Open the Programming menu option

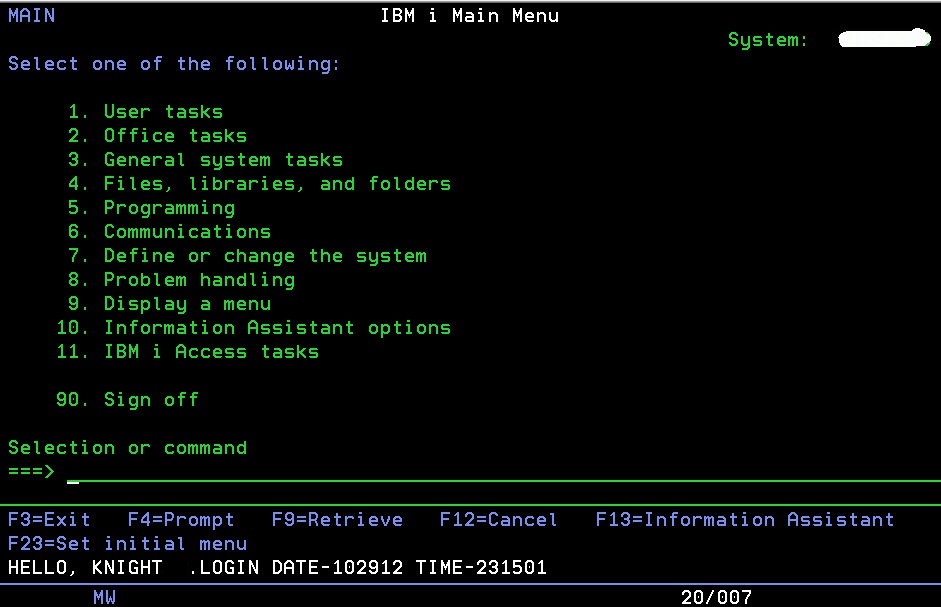169,207
